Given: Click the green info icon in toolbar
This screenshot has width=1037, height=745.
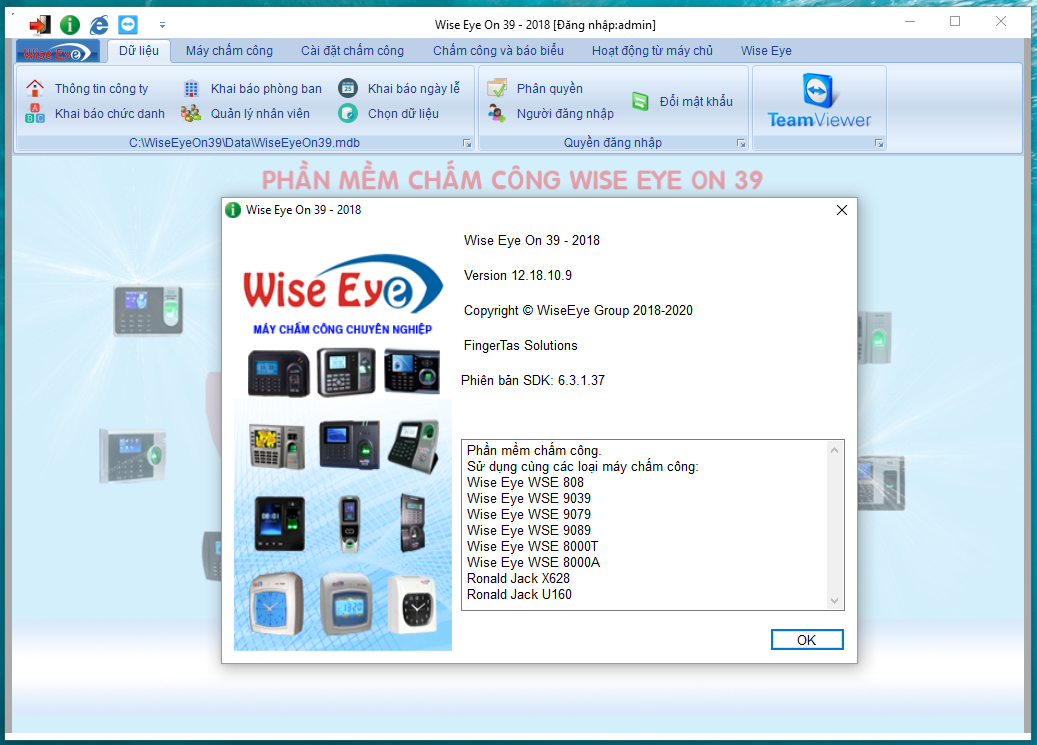Looking at the screenshot, I should [69, 24].
